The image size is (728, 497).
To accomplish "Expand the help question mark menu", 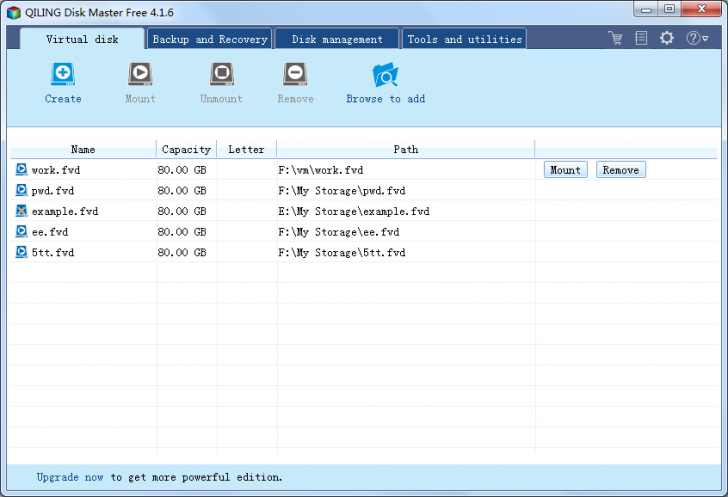I will [x=697, y=38].
